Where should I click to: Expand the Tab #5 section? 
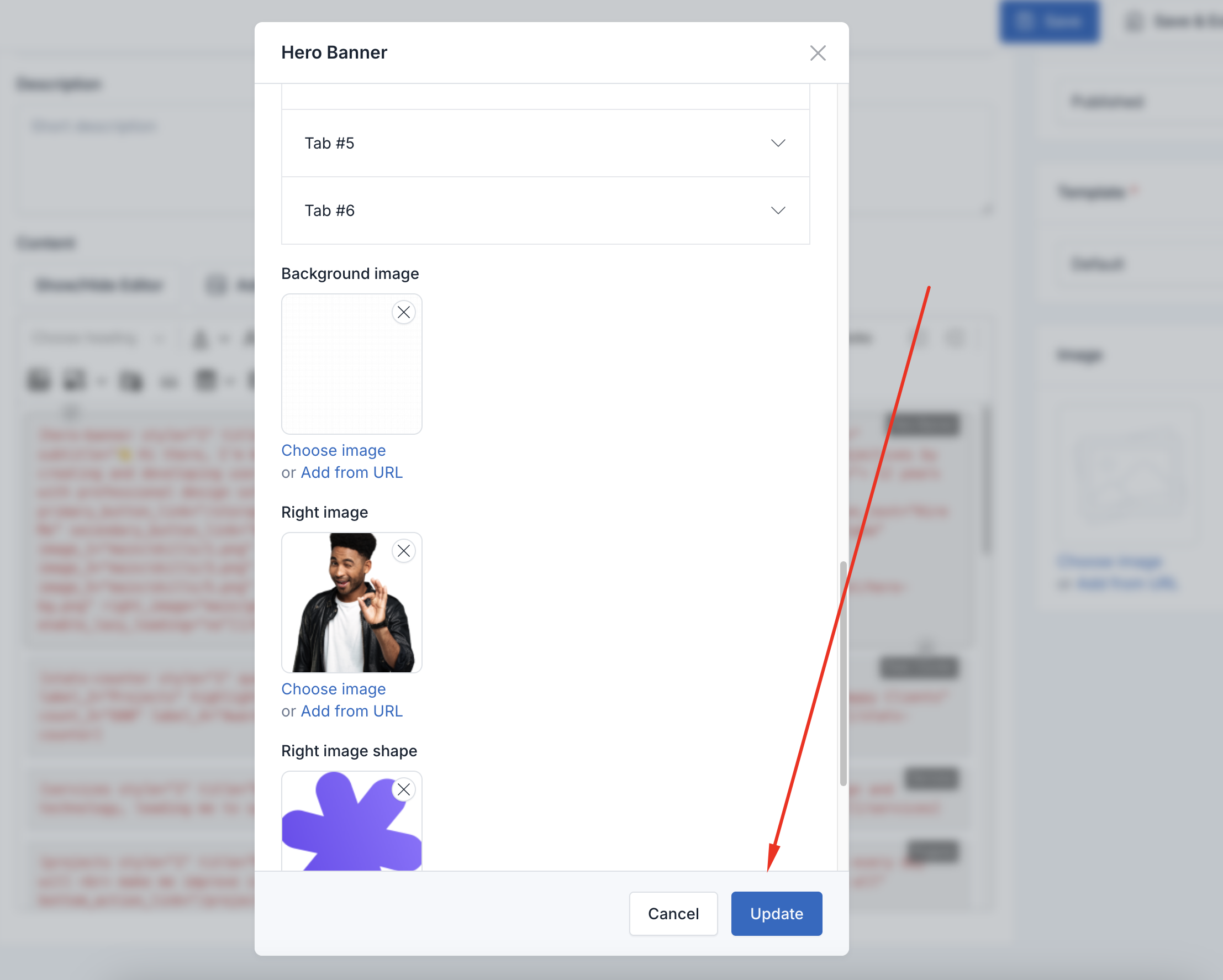pos(545,143)
